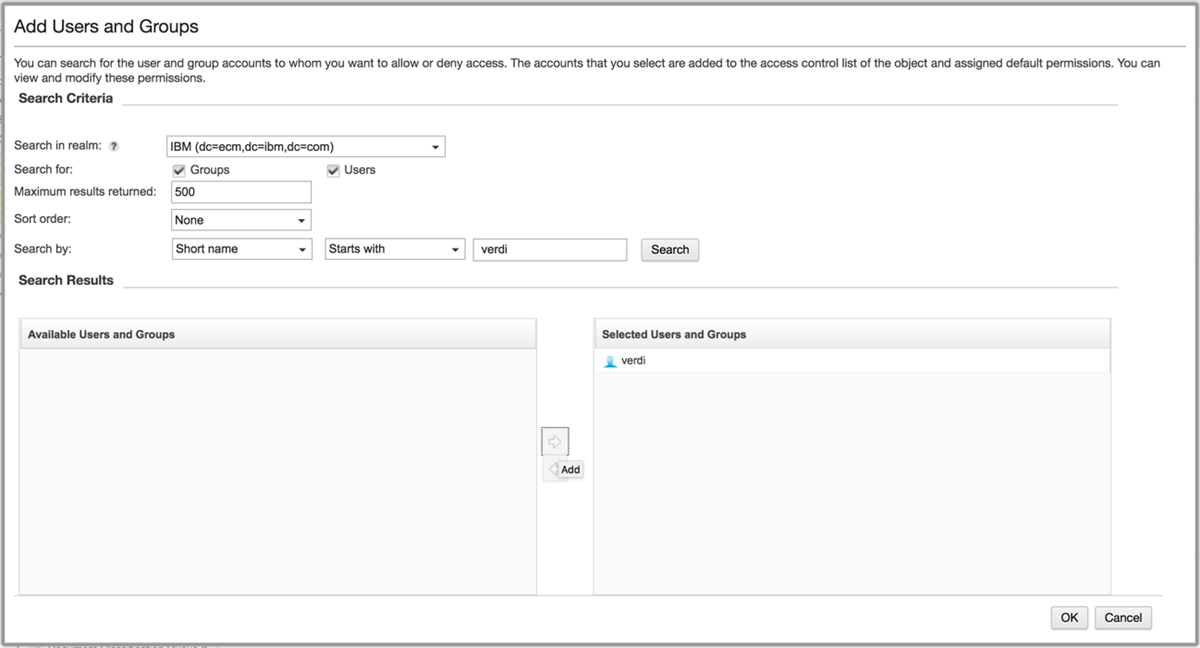Screen dimensions: 1200x648
Task: Uncheck the Users checkbox
Action: coord(332,169)
